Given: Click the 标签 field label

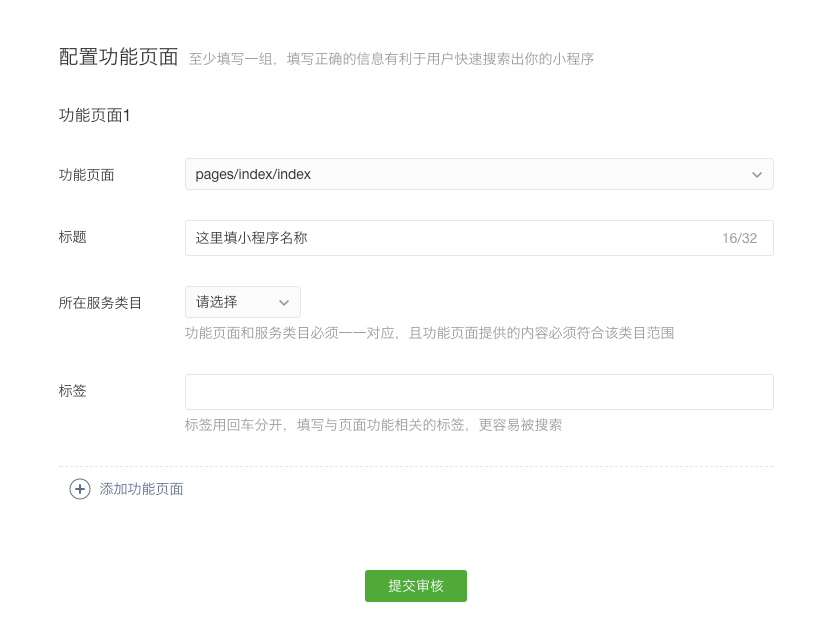Looking at the screenshot, I should click(72, 391).
